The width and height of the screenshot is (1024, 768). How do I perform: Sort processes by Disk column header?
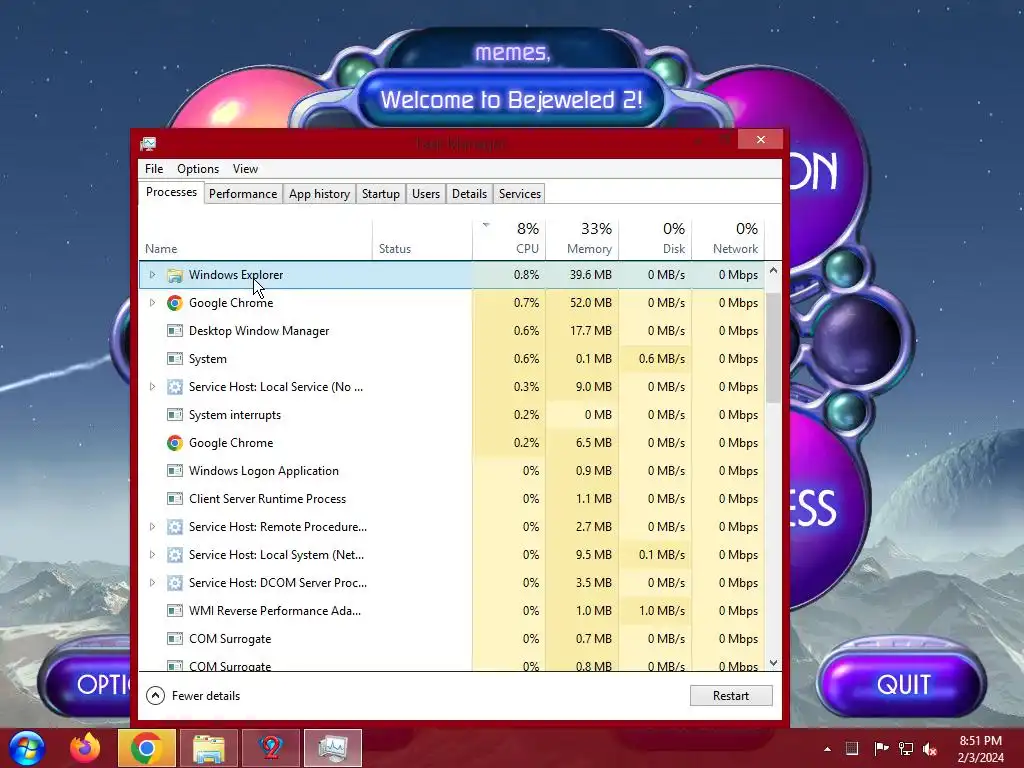pyautogui.click(x=656, y=238)
